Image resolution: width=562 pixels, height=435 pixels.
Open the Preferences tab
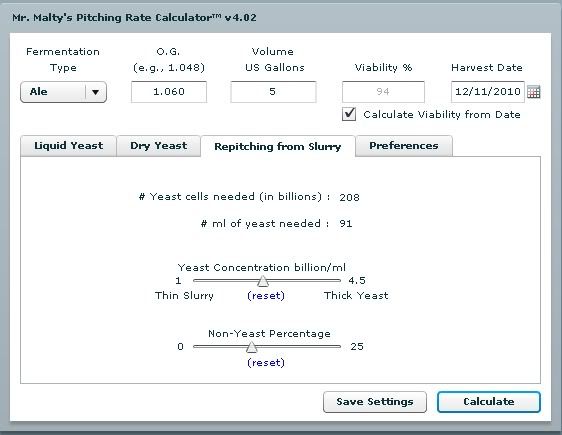coord(404,146)
